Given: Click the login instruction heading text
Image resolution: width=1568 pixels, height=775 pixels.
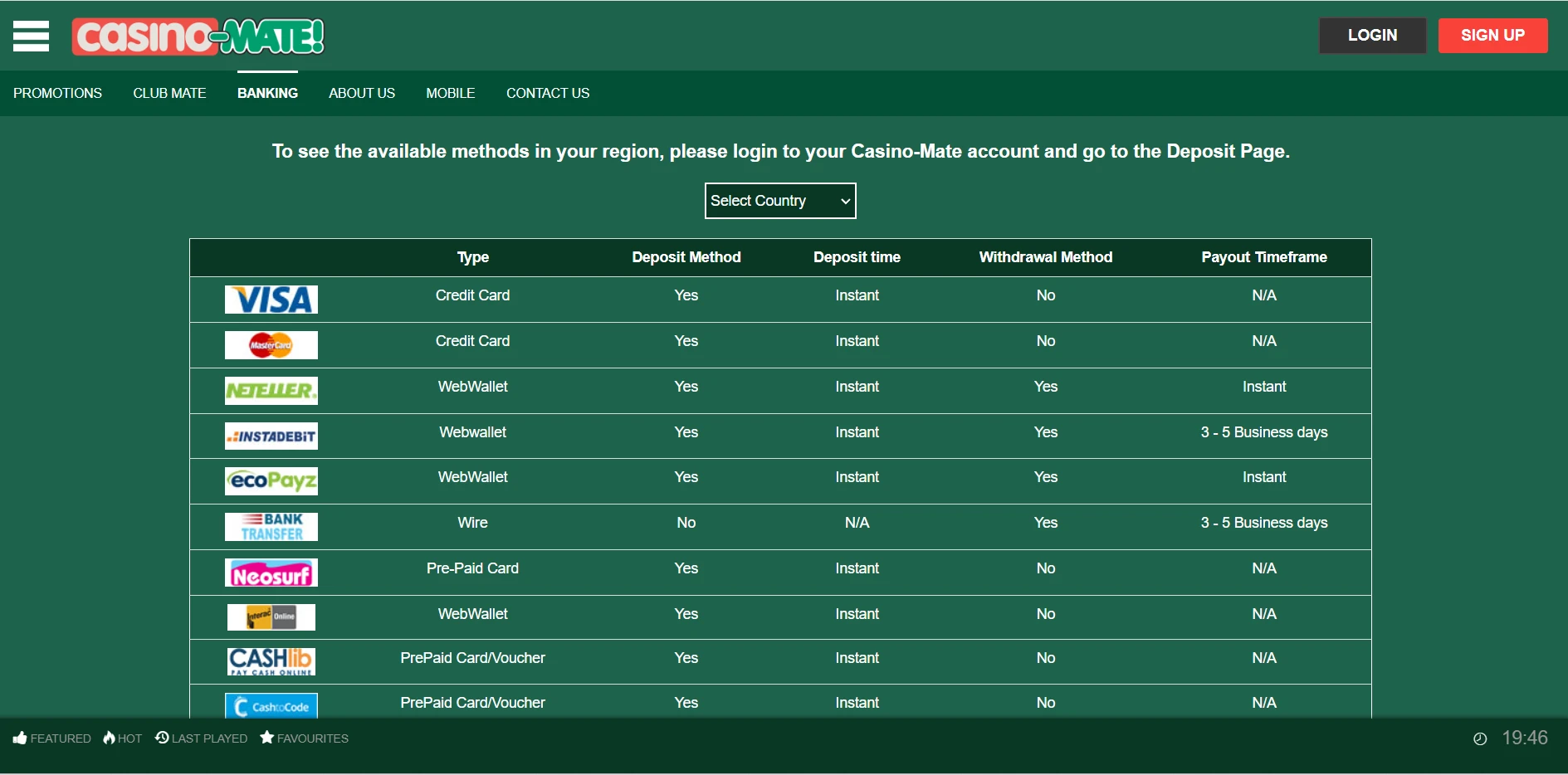Looking at the screenshot, I should (781, 151).
